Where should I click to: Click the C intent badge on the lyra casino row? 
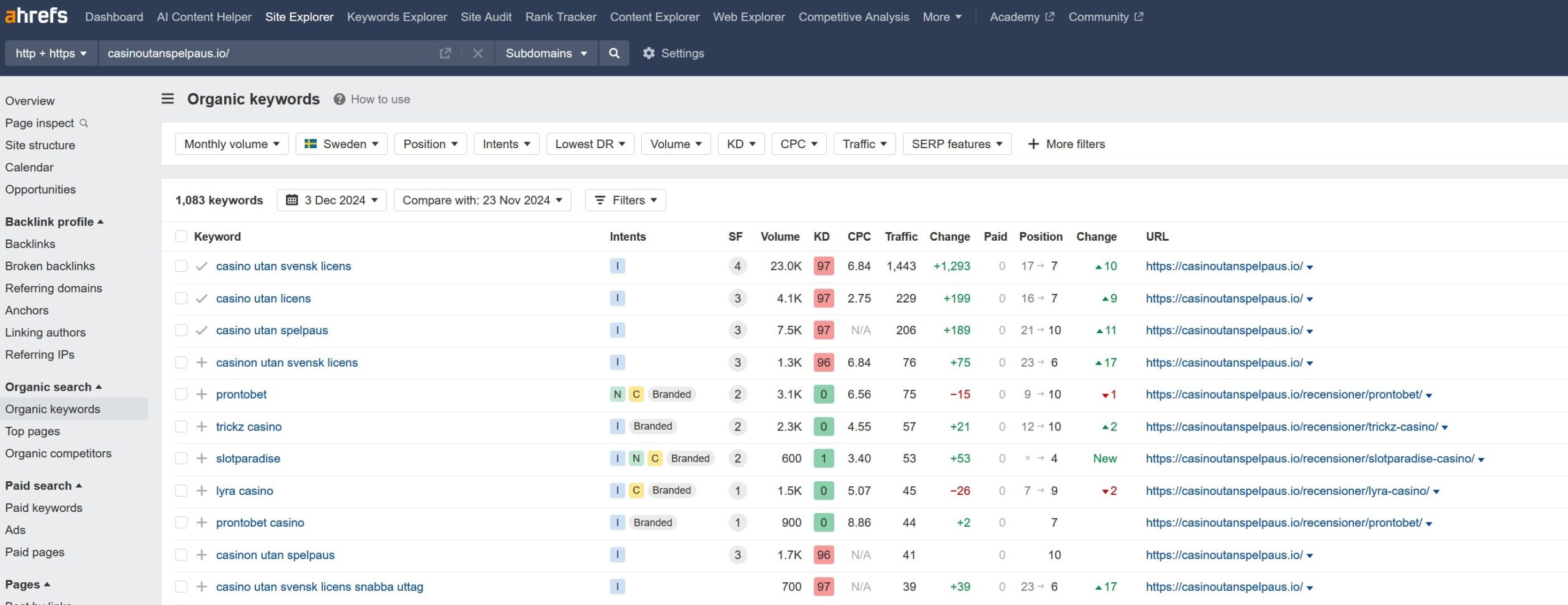(636, 490)
